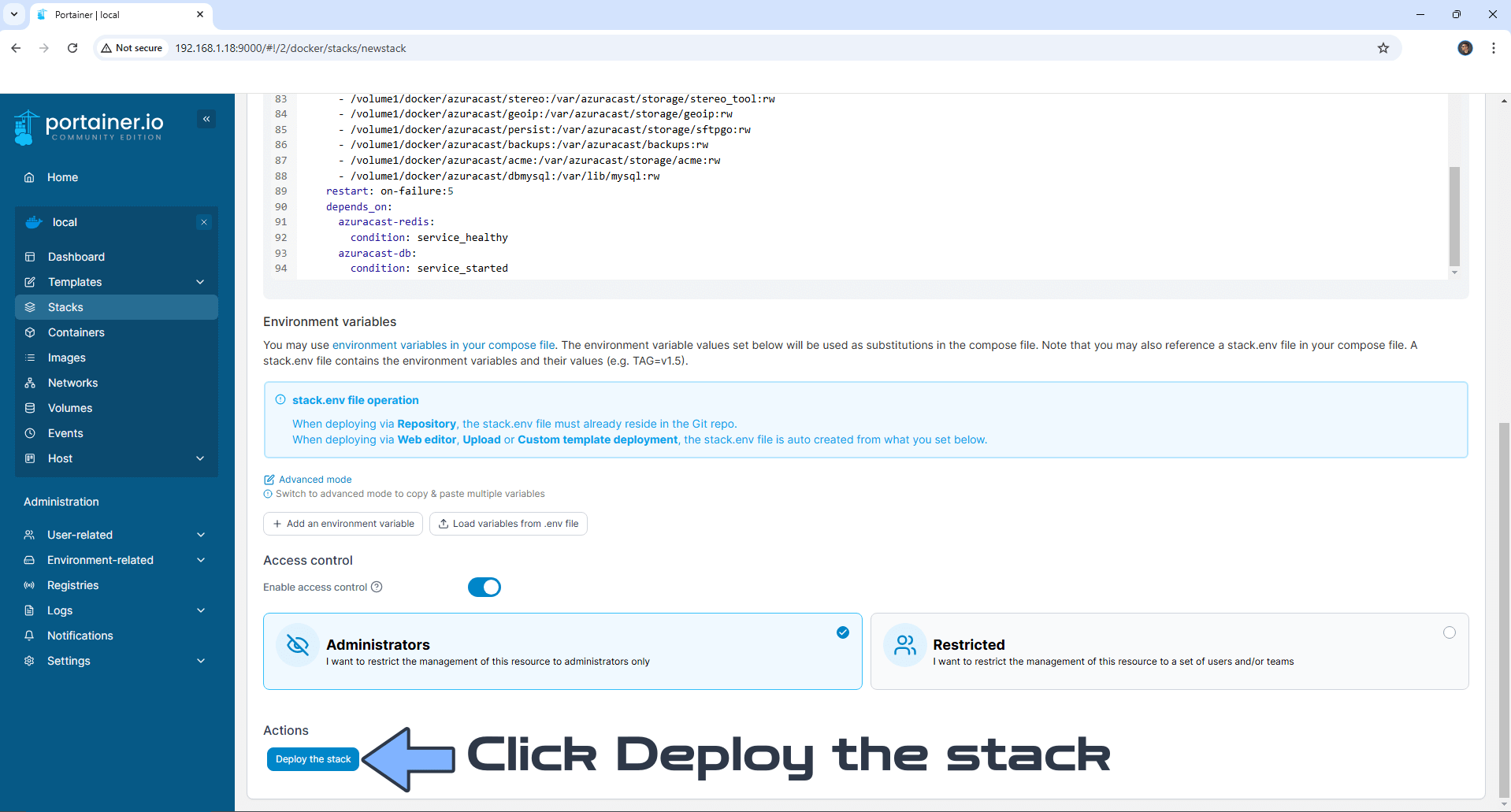Click the Events clock icon

pyautogui.click(x=30, y=433)
